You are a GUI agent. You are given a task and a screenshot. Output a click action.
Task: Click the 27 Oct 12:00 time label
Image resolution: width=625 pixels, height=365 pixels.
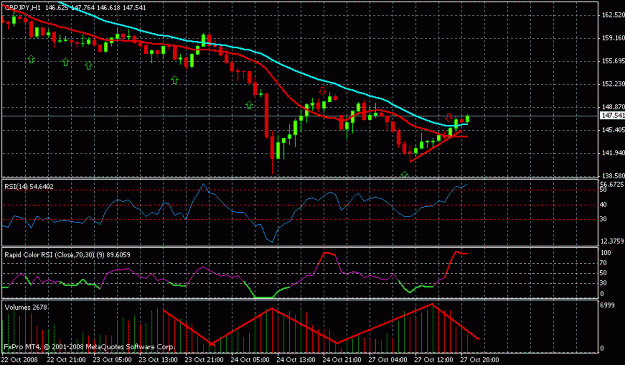click(x=434, y=359)
